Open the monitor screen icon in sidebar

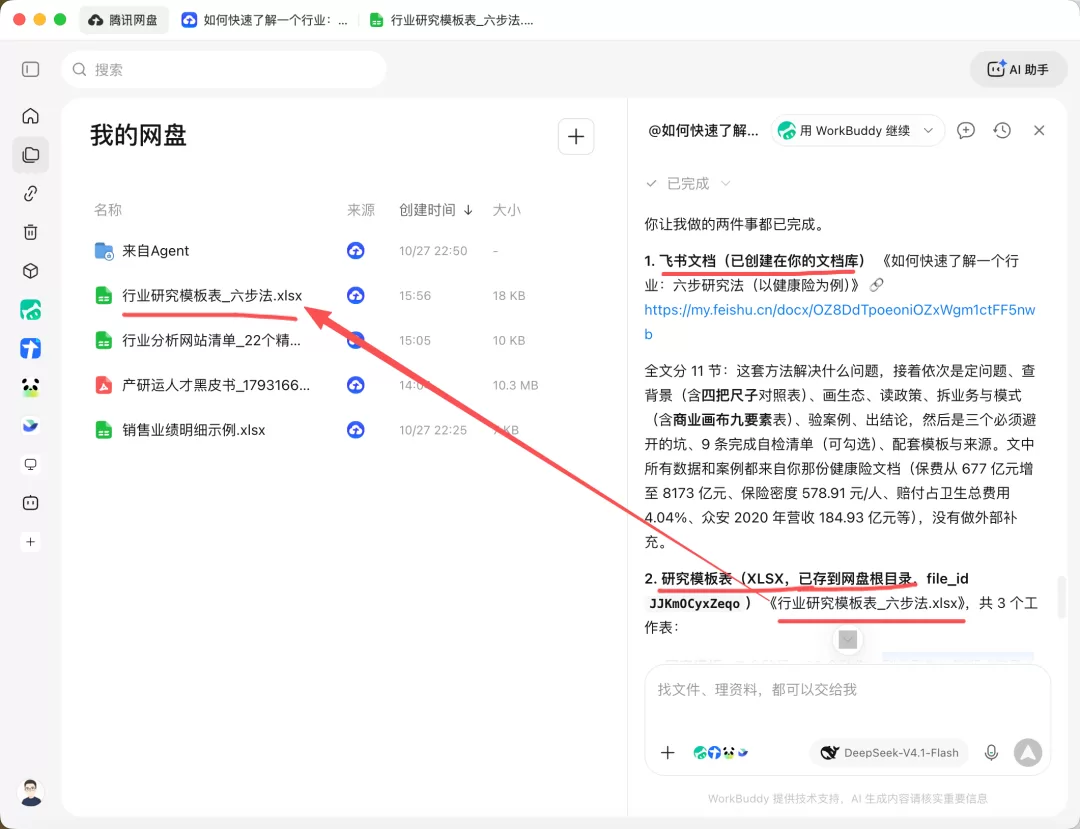tap(30, 464)
